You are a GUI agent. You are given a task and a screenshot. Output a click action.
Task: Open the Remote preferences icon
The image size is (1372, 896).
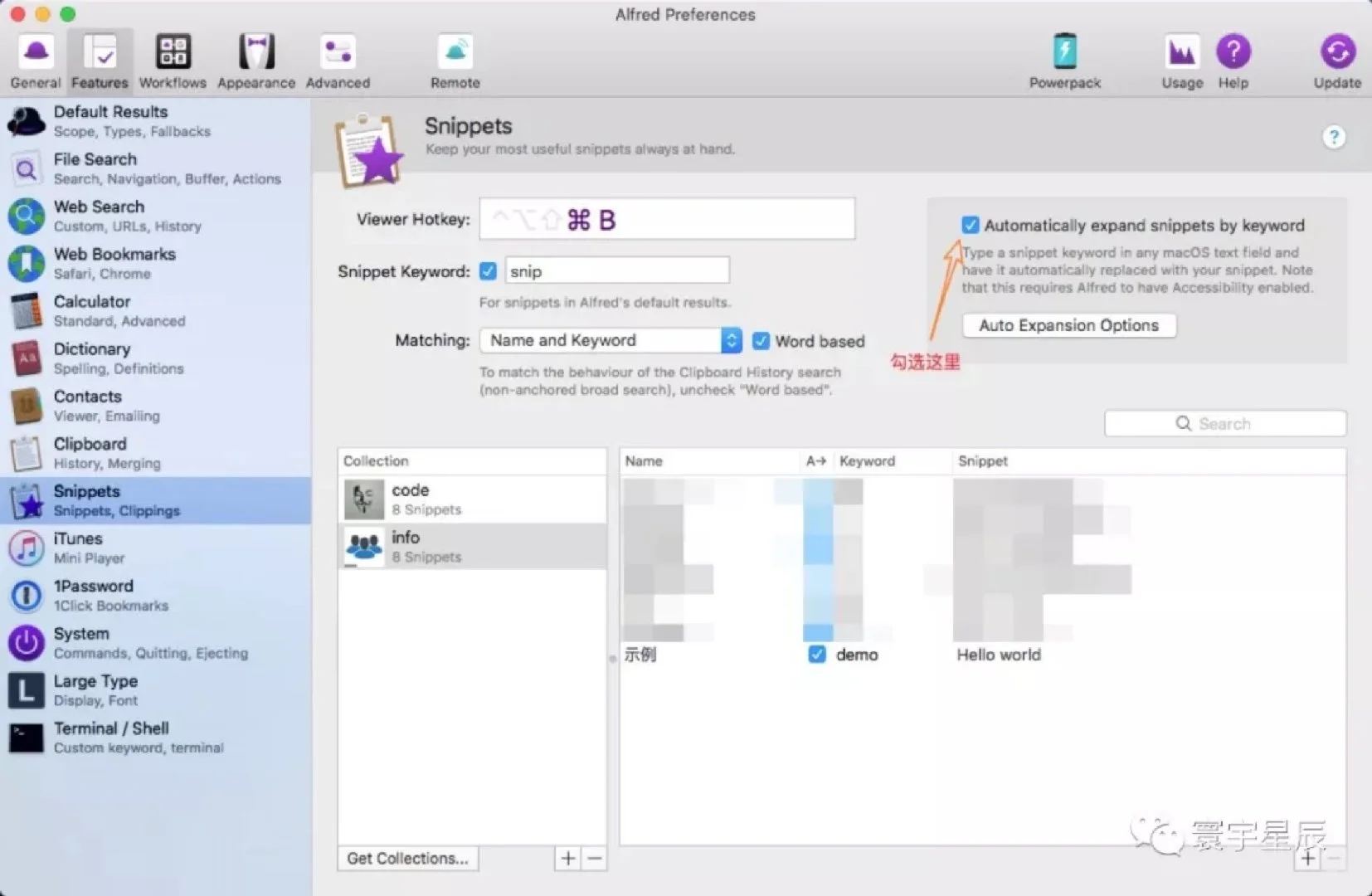[455, 60]
